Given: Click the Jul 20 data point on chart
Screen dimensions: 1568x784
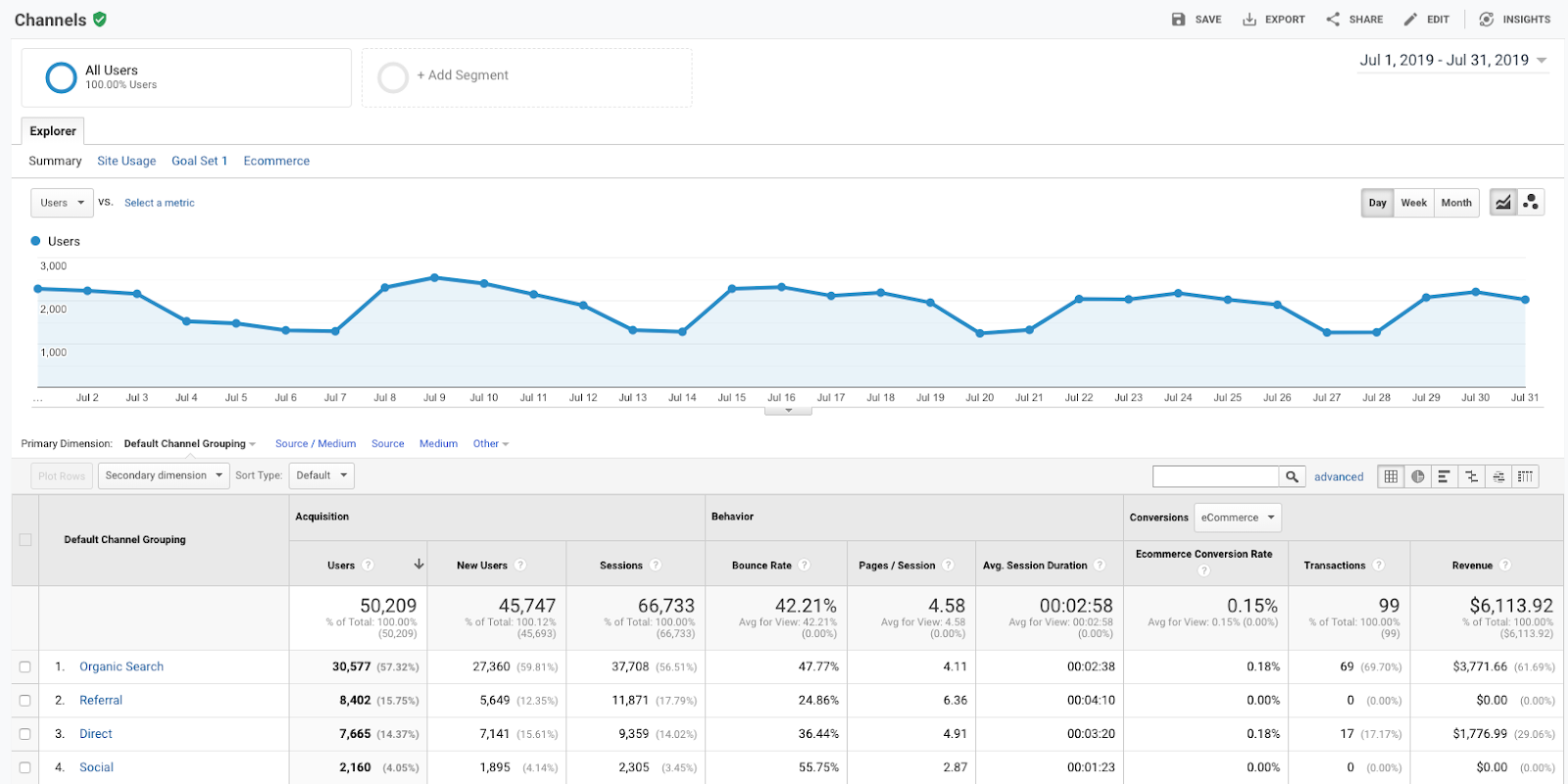Looking at the screenshot, I should (x=980, y=333).
